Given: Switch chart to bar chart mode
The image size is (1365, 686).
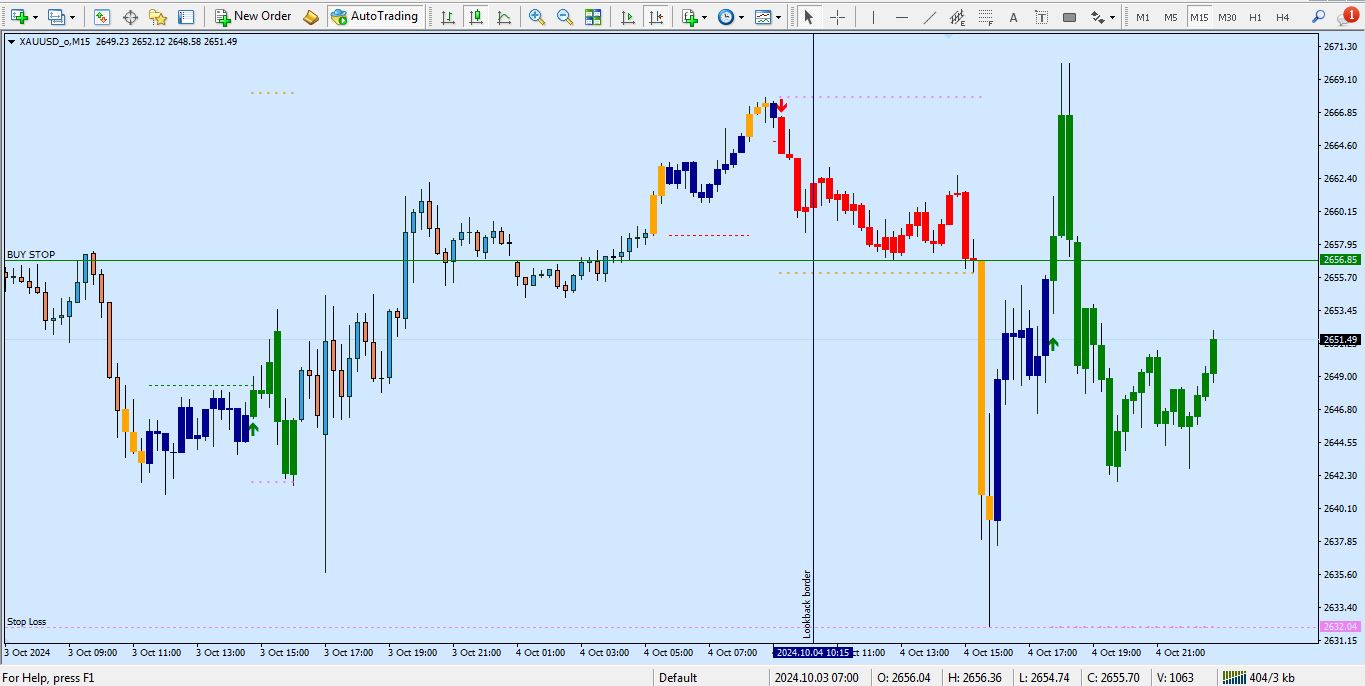Looking at the screenshot, I should click(x=447, y=16).
